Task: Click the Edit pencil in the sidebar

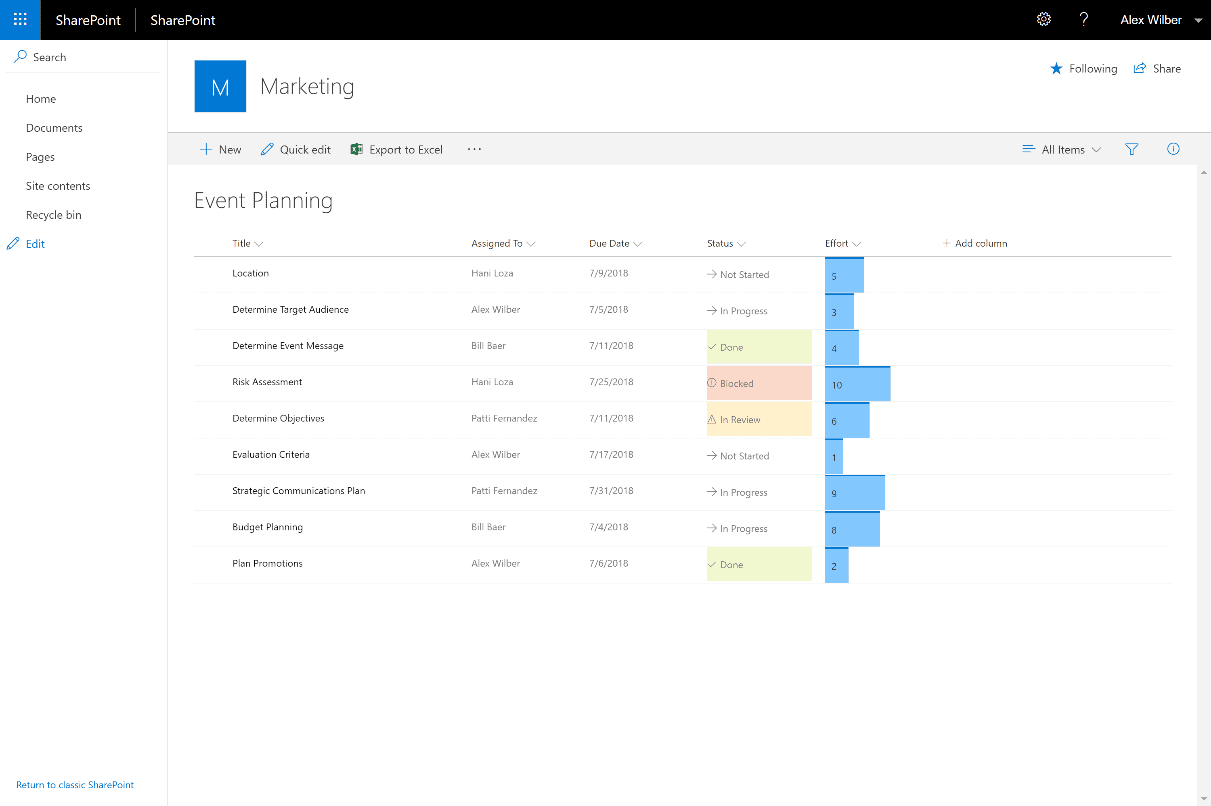Action: pos(13,243)
